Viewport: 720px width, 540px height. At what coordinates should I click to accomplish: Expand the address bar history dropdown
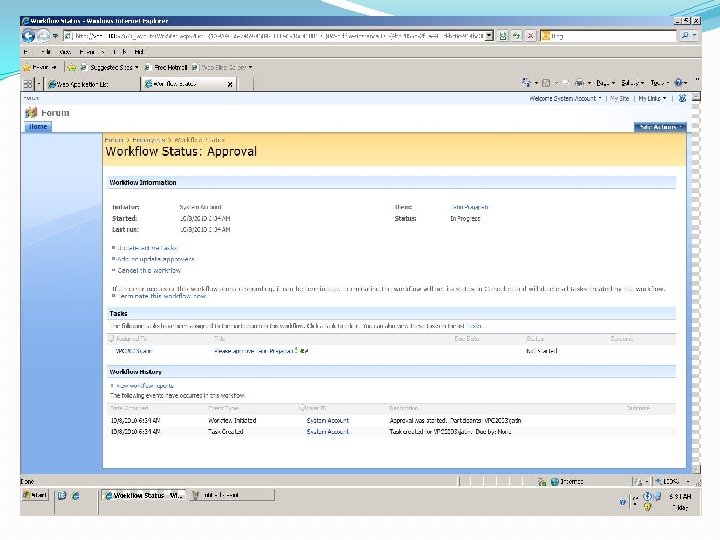coord(489,36)
